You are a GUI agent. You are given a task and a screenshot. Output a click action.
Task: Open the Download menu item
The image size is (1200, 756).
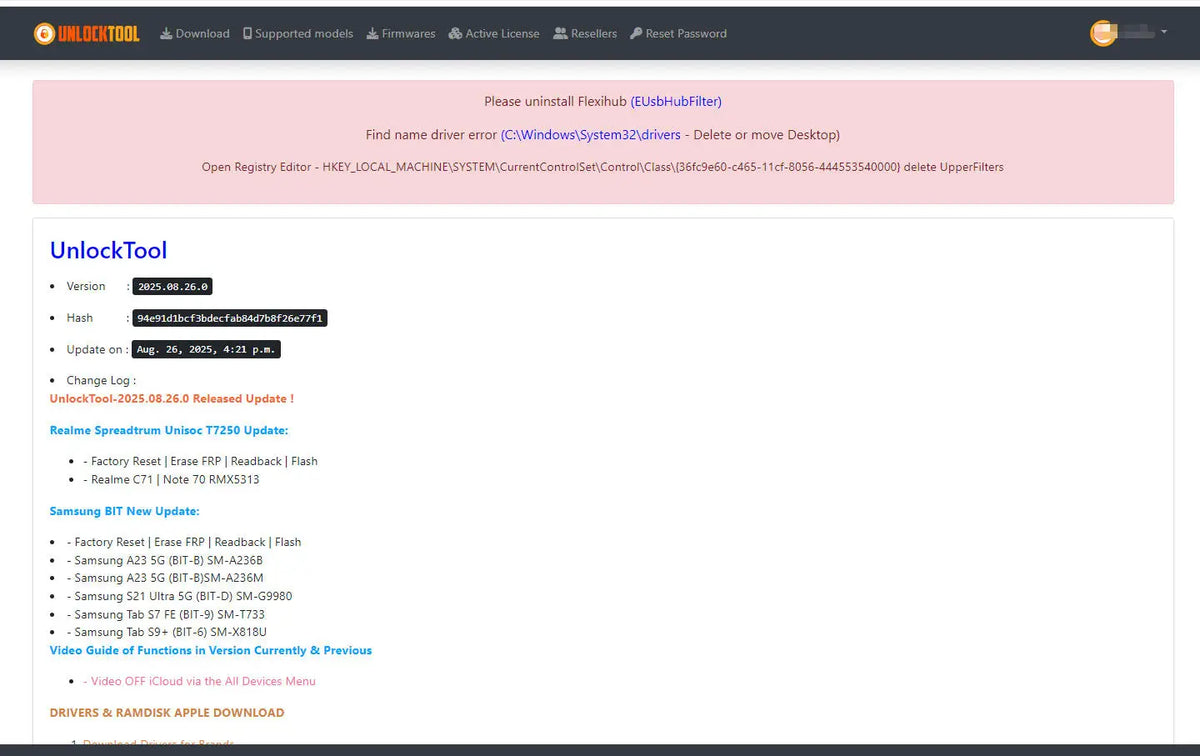point(195,33)
